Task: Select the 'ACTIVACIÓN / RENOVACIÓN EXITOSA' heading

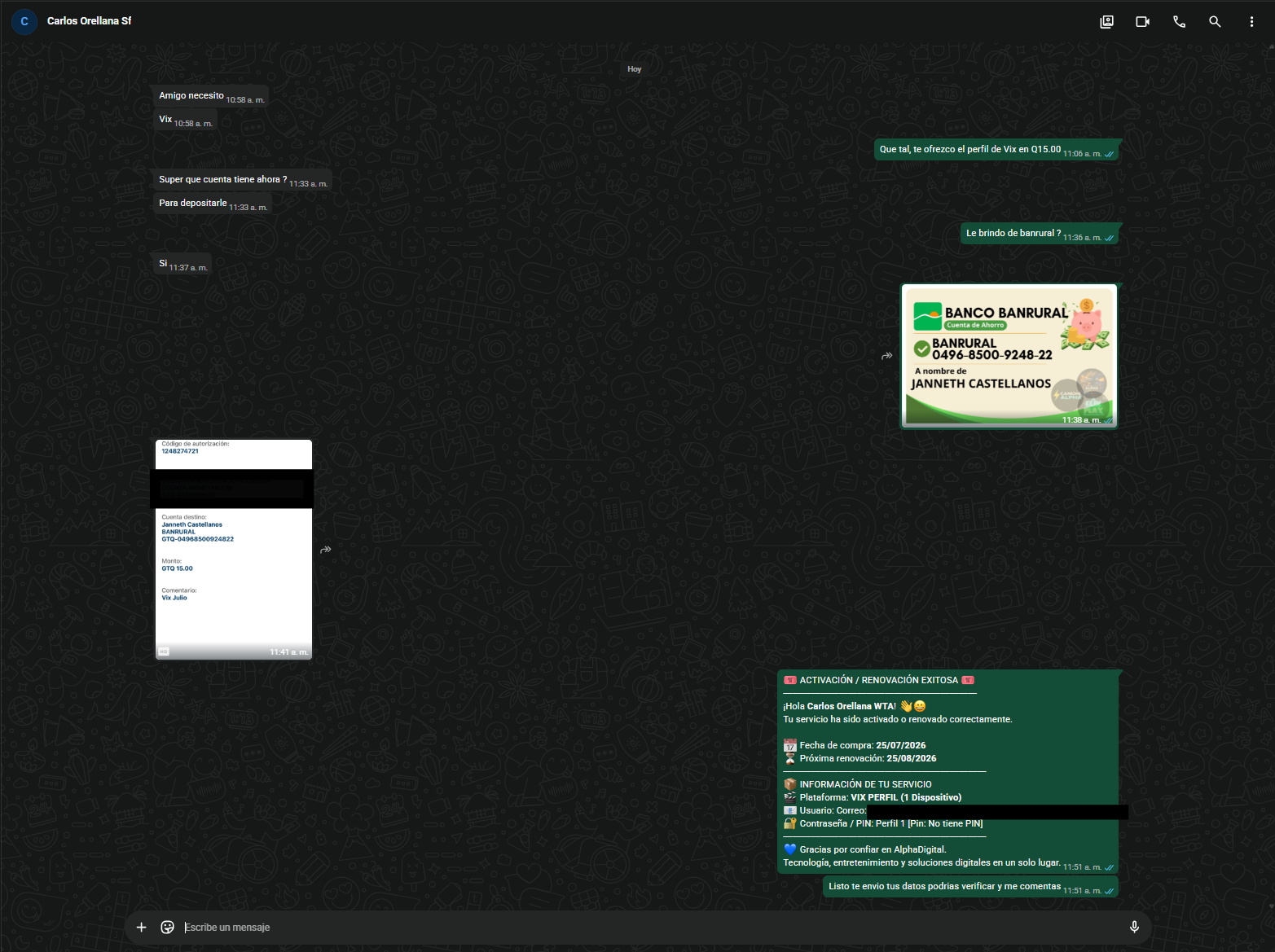Action: coord(878,680)
